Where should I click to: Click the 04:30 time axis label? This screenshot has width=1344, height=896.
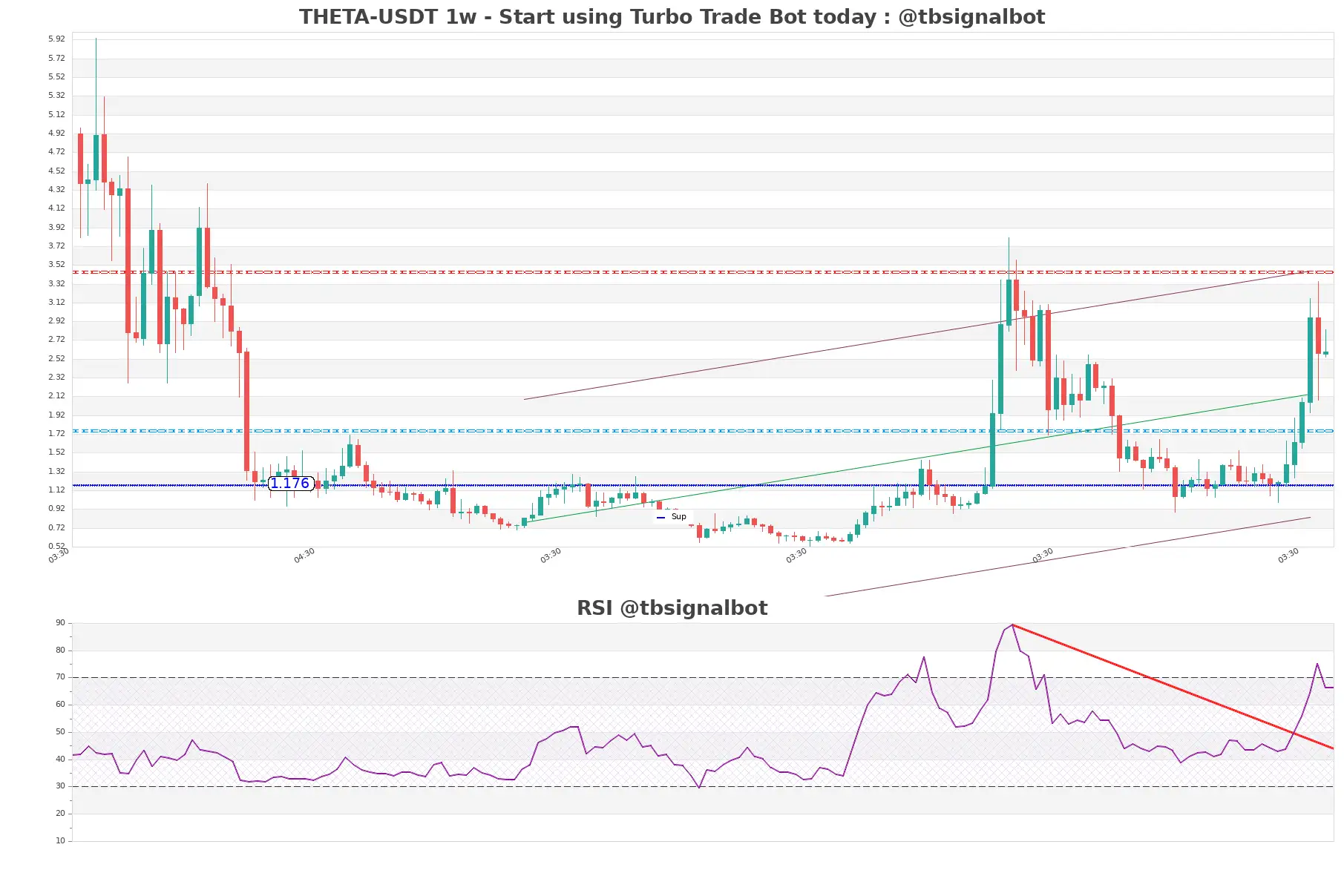tap(304, 556)
